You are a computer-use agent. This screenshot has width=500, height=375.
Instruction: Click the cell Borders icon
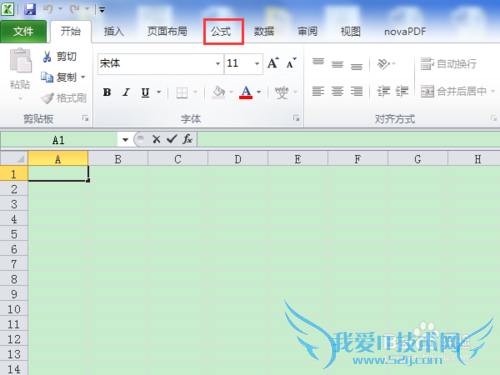182,92
